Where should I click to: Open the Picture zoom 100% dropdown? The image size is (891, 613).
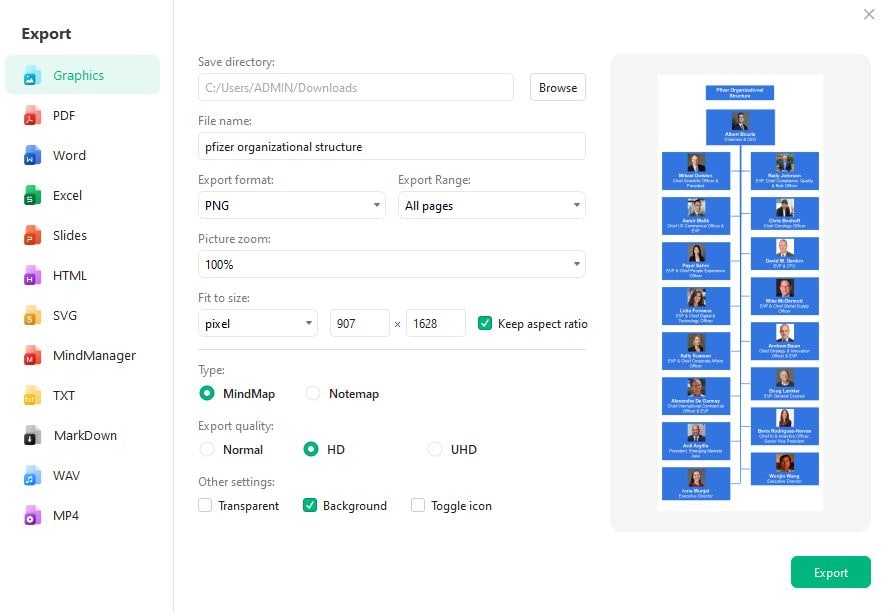(x=392, y=264)
